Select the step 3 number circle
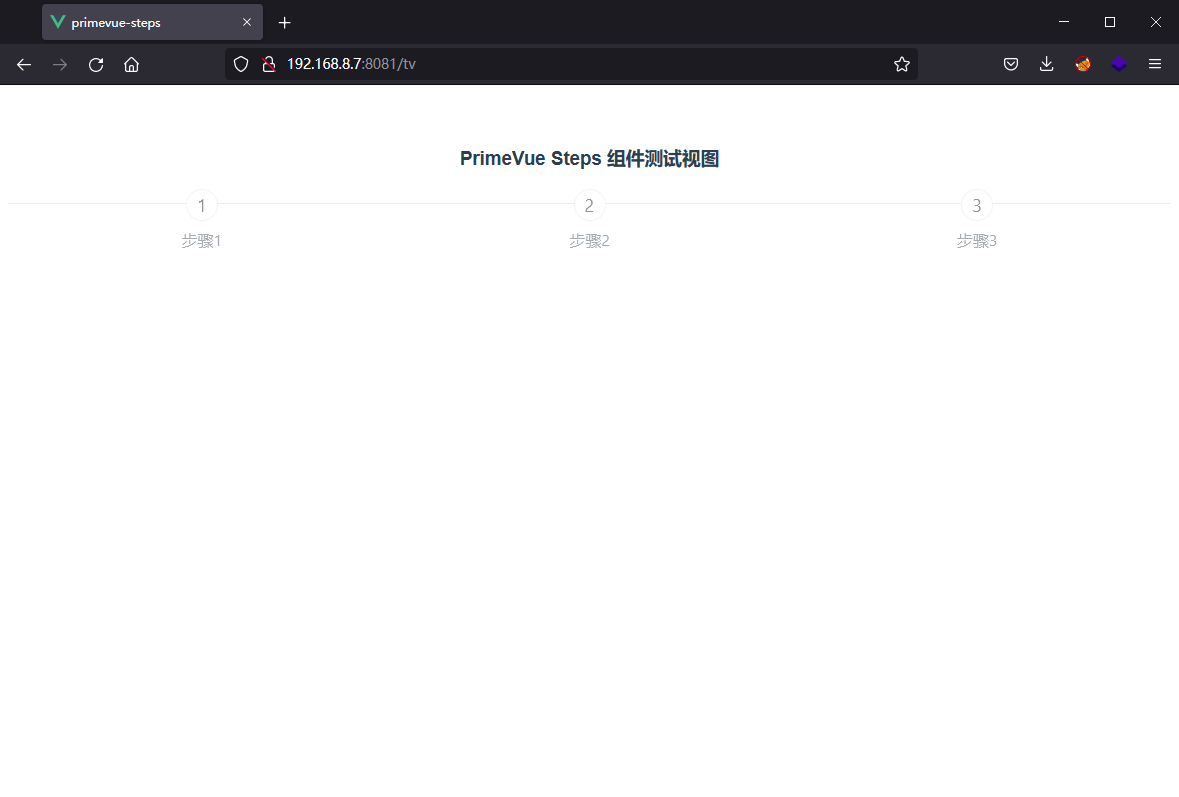The height and width of the screenshot is (797, 1179). coord(977,206)
